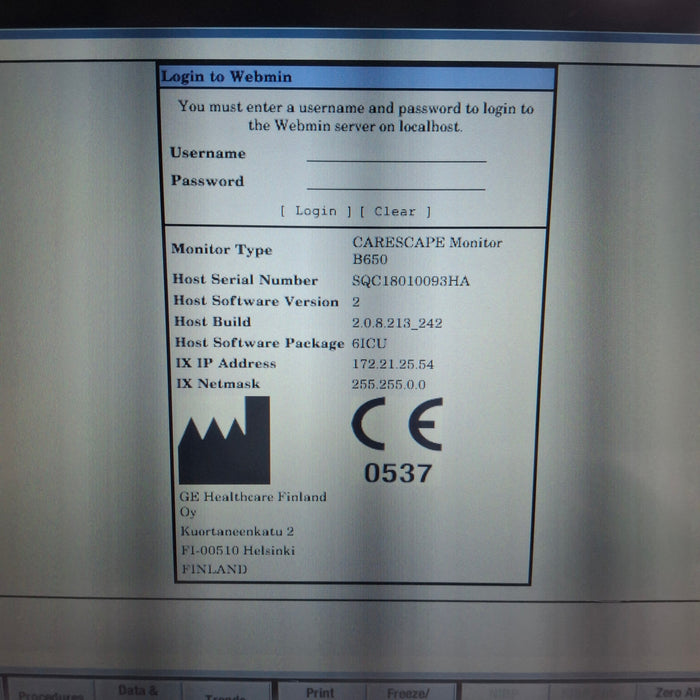Image resolution: width=700 pixels, height=700 pixels.
Task: Click the '0537' notified body number
Action: (x=398, y=473)
